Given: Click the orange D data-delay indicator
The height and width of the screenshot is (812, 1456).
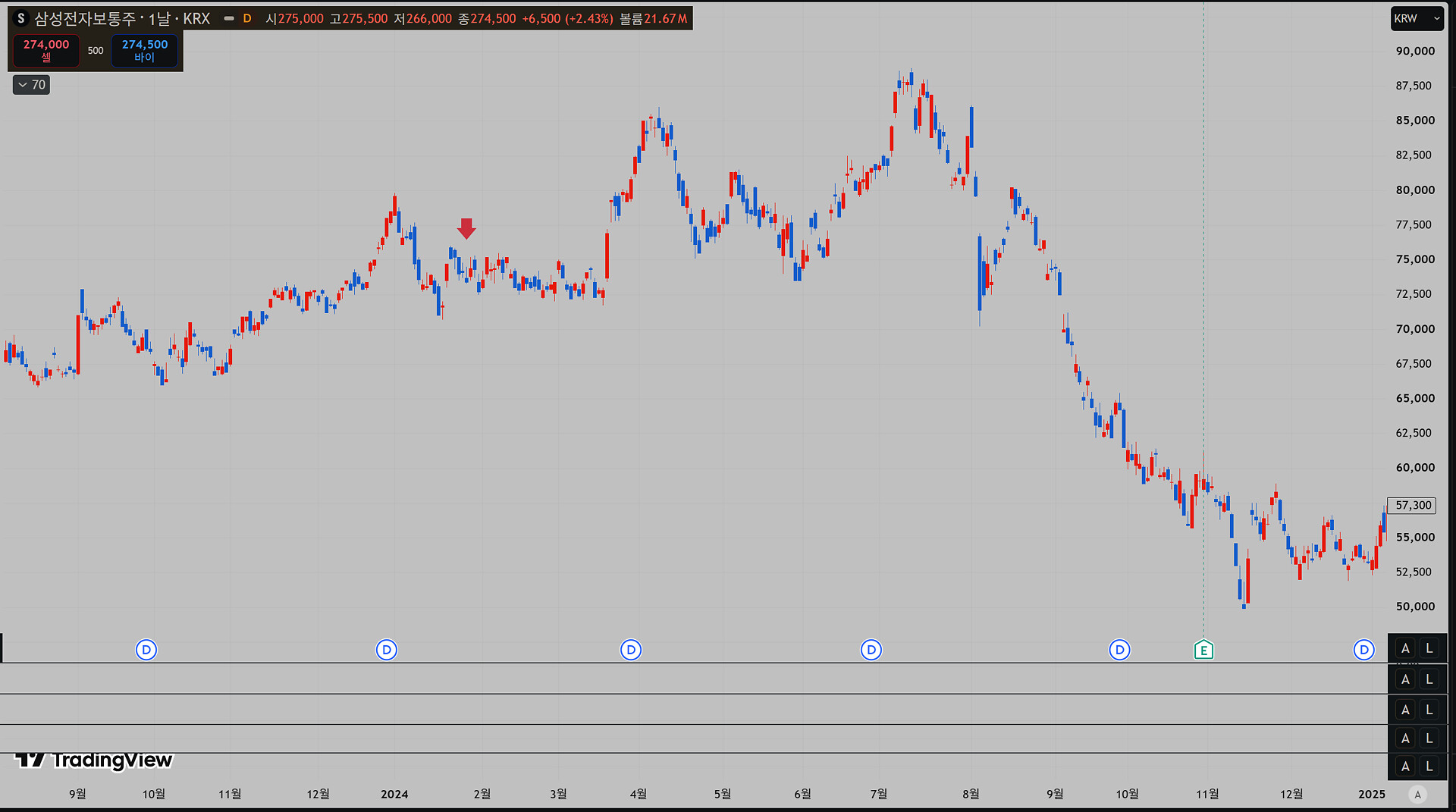Looking at the screenshot, I should pos(247,18).
